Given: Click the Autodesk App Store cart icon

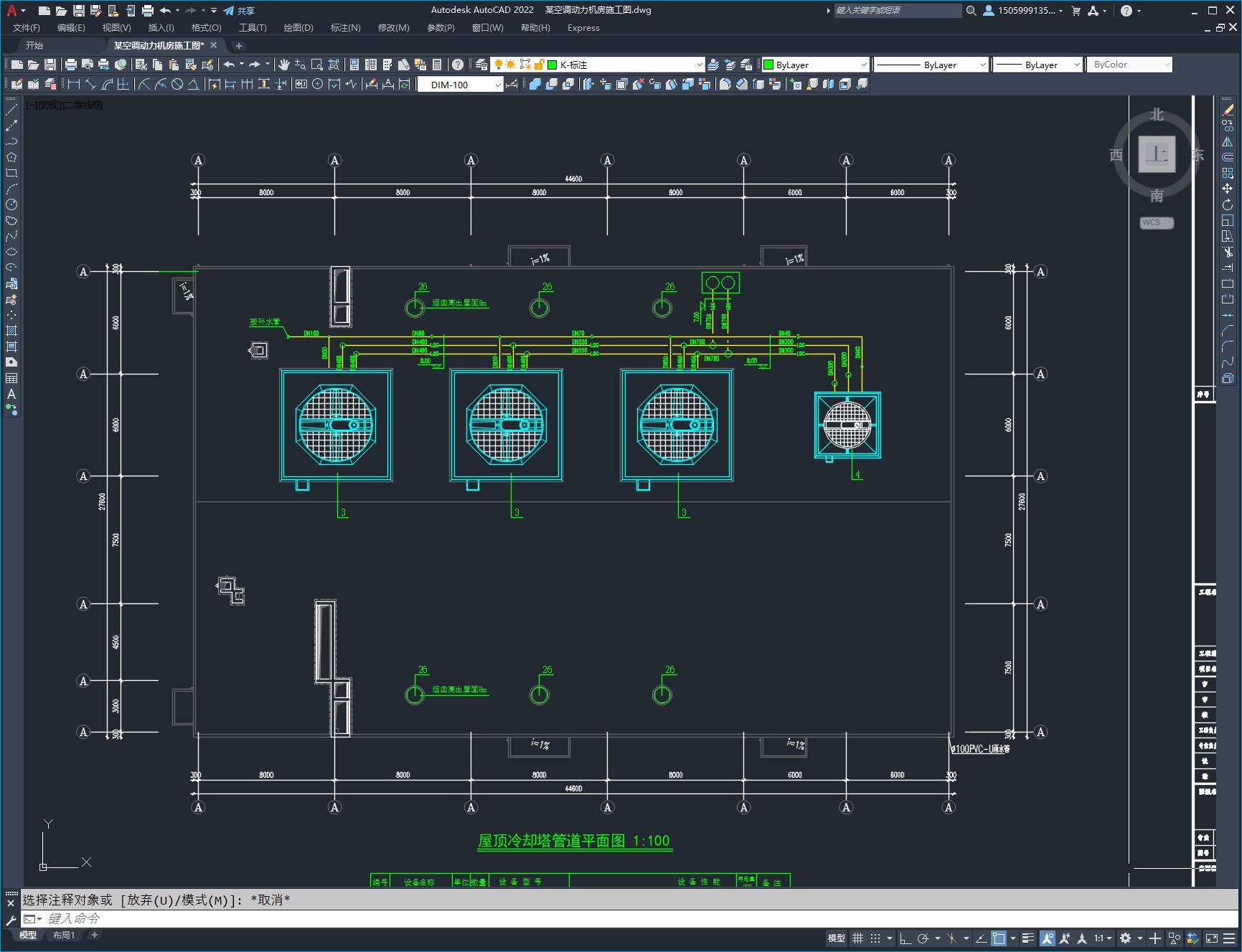Looking at the screenshot, I should pyautogui.click(x=1076, y=10).
